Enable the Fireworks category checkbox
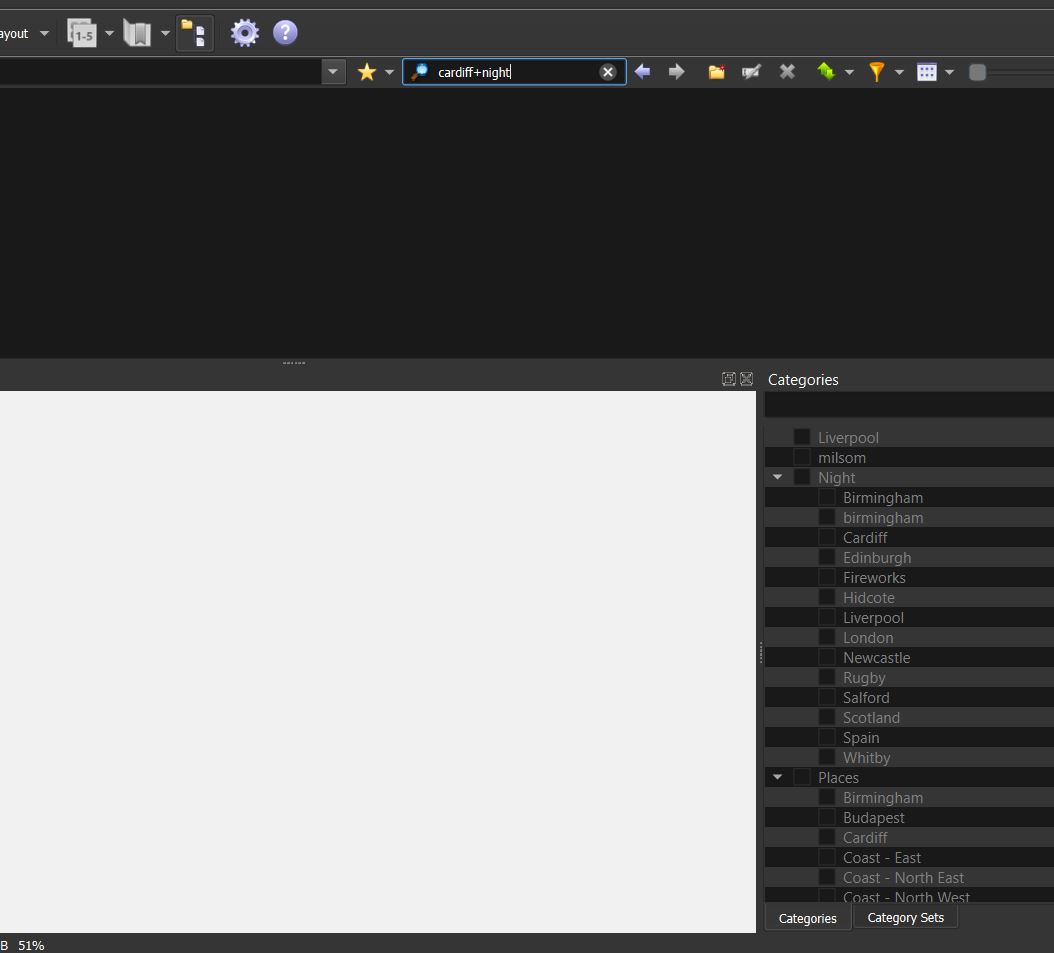1054x953 pixels. tap(827, 577)
